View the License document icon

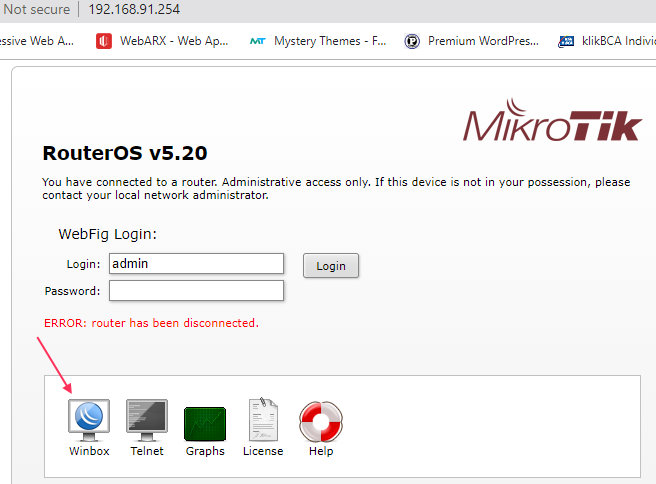coord(263,419)
